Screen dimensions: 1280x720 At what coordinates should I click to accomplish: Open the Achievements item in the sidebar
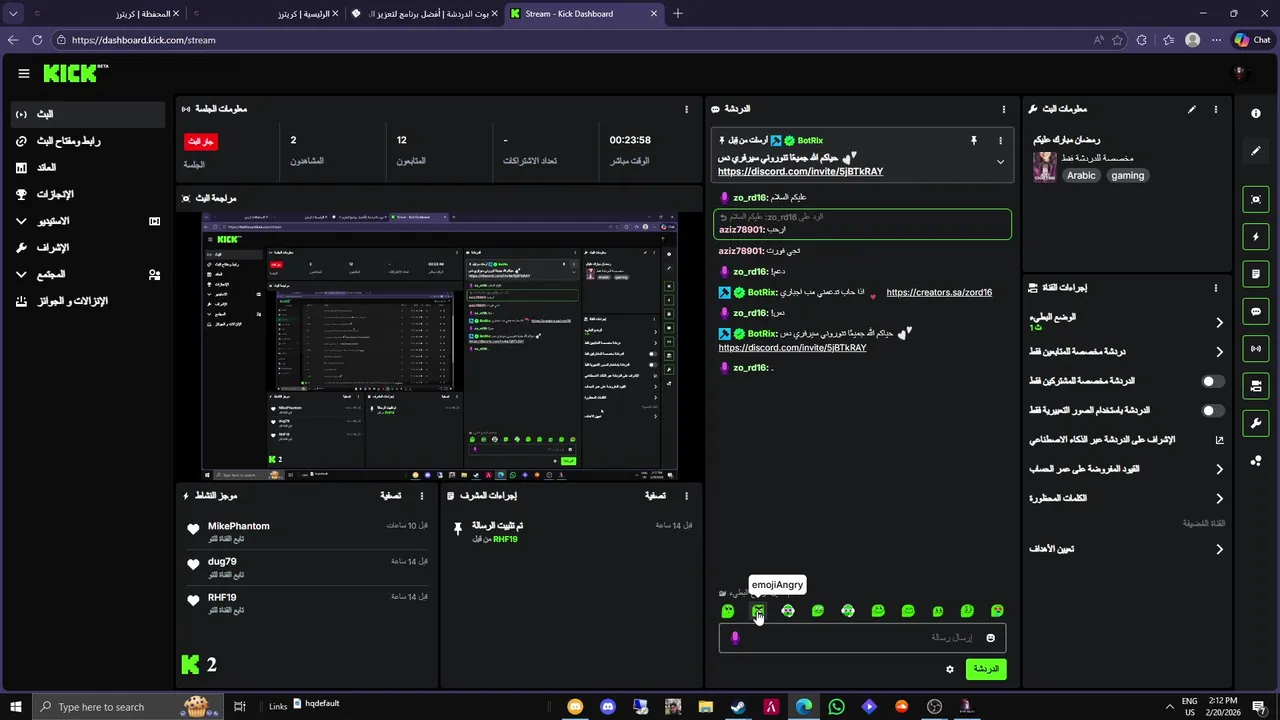coord(88,194)
